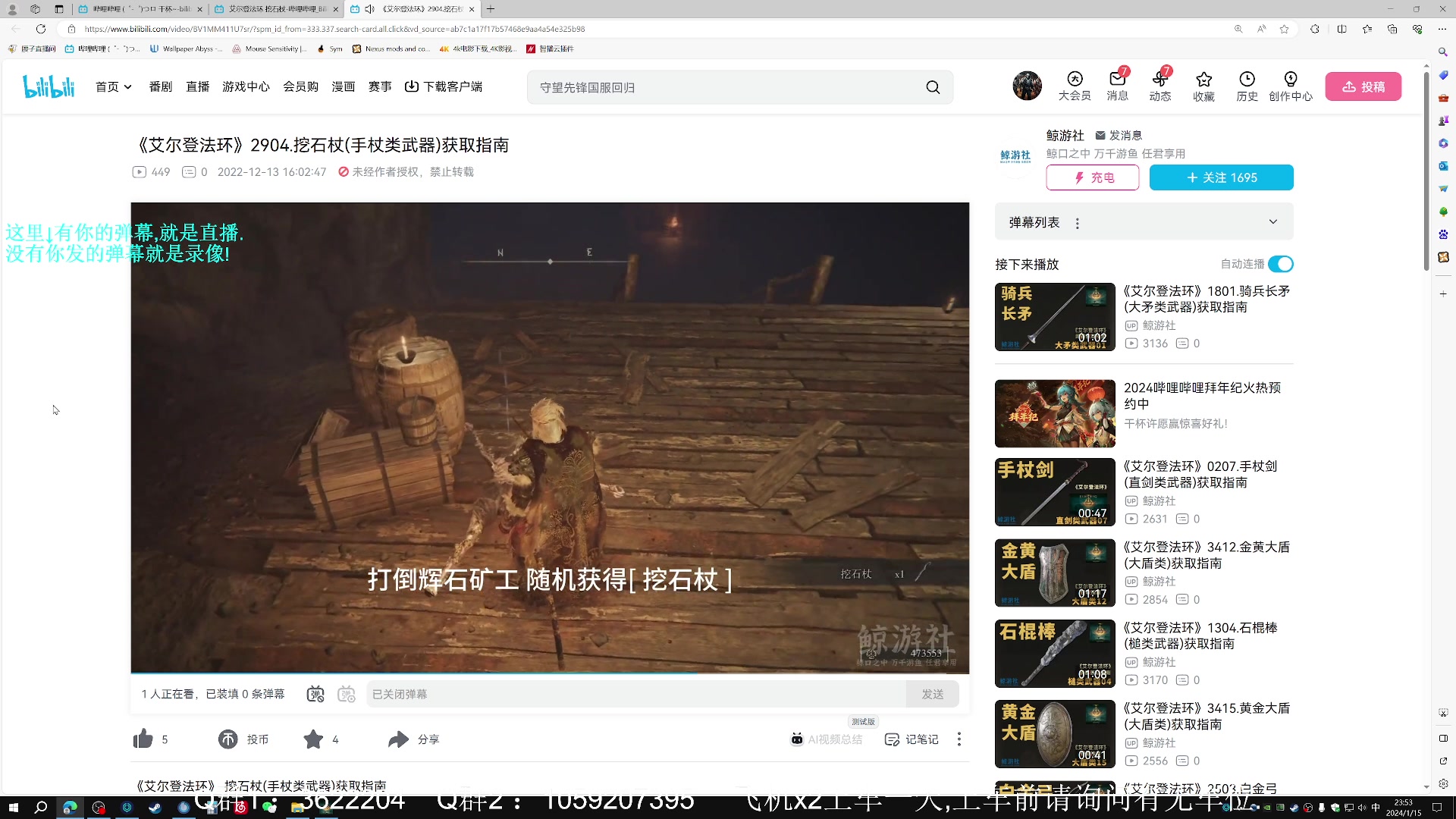Screen dimensions: 1456x819
Task: Open the user avatar profile
Action: (1027, 86)
